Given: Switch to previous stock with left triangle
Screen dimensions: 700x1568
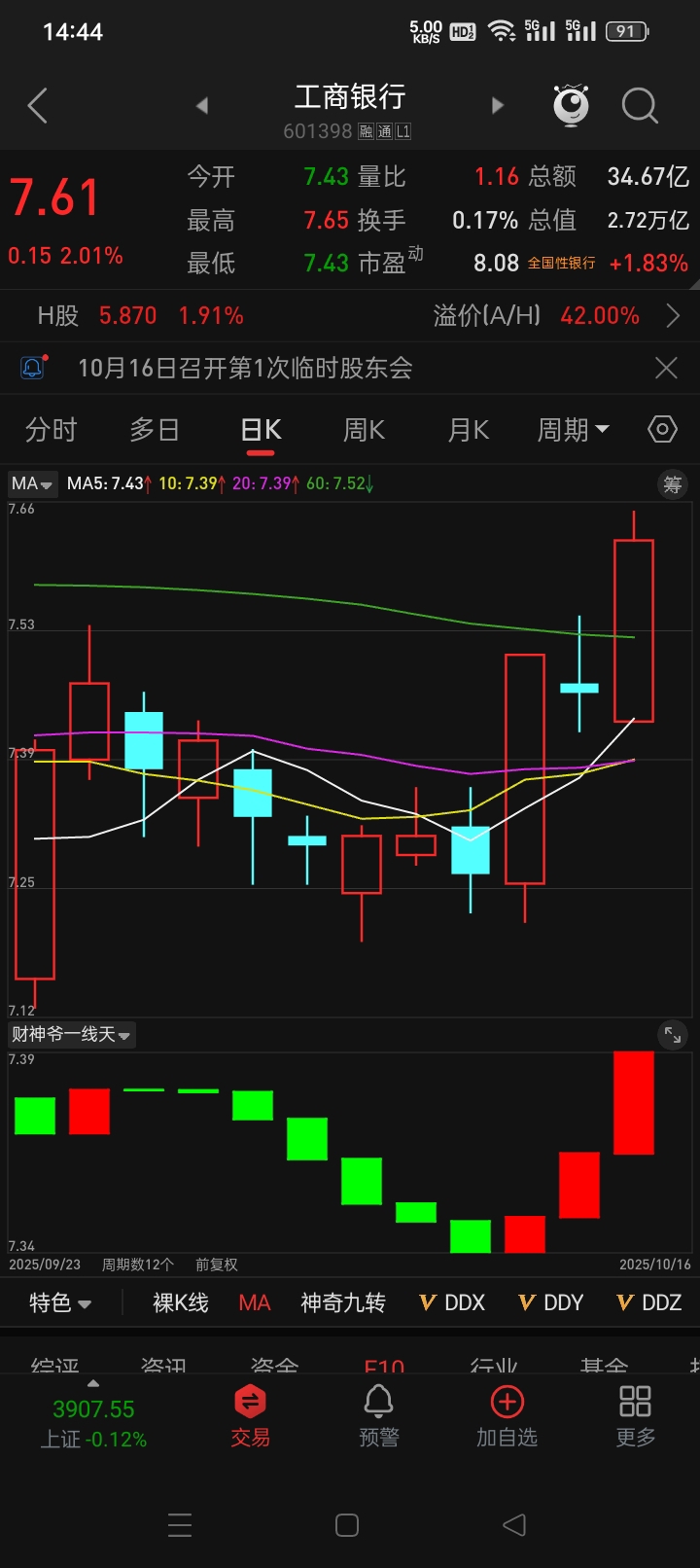Looking at the screenshot, I should coord(202,105).
